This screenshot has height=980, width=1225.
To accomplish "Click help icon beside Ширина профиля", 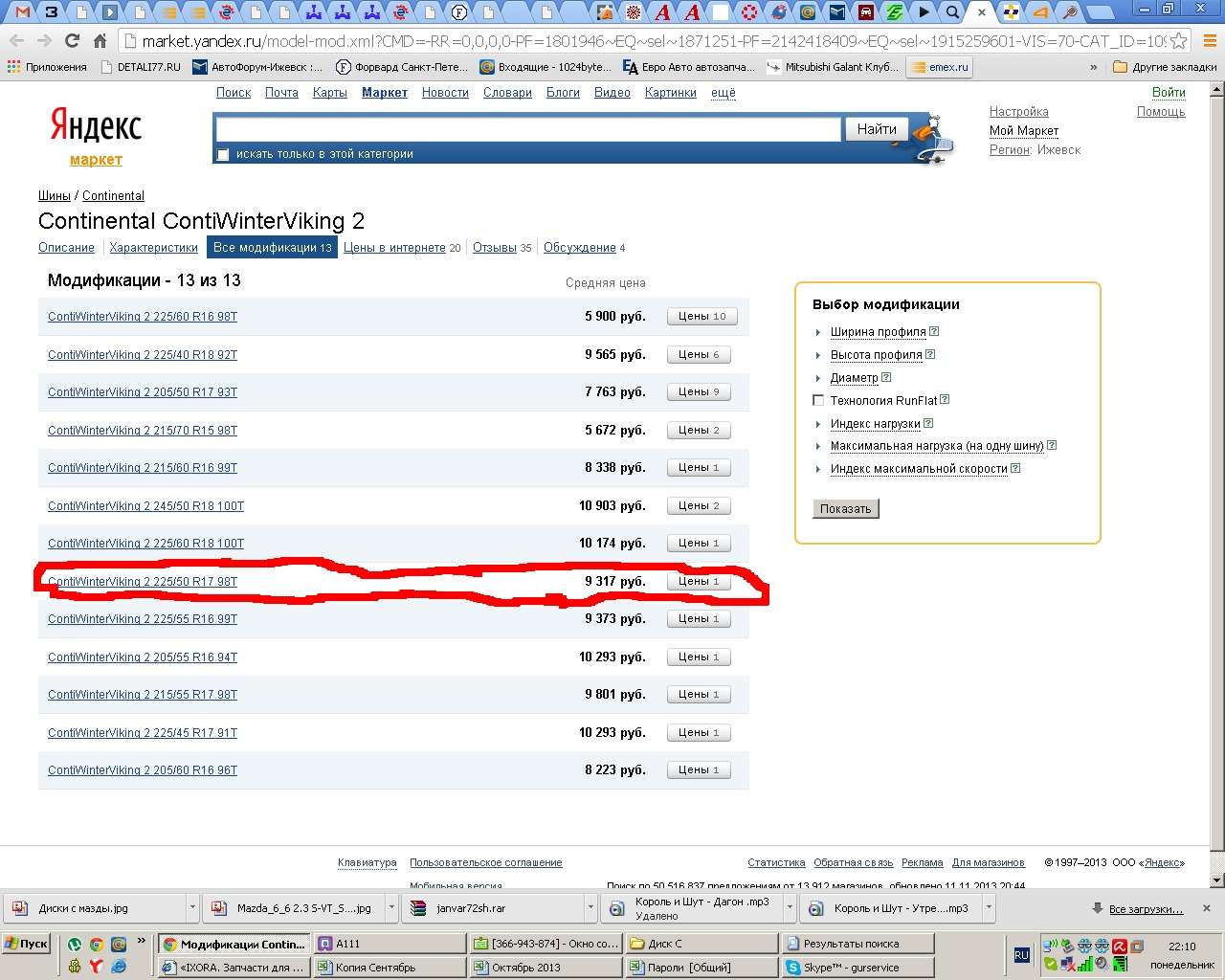I will [934, 332].
